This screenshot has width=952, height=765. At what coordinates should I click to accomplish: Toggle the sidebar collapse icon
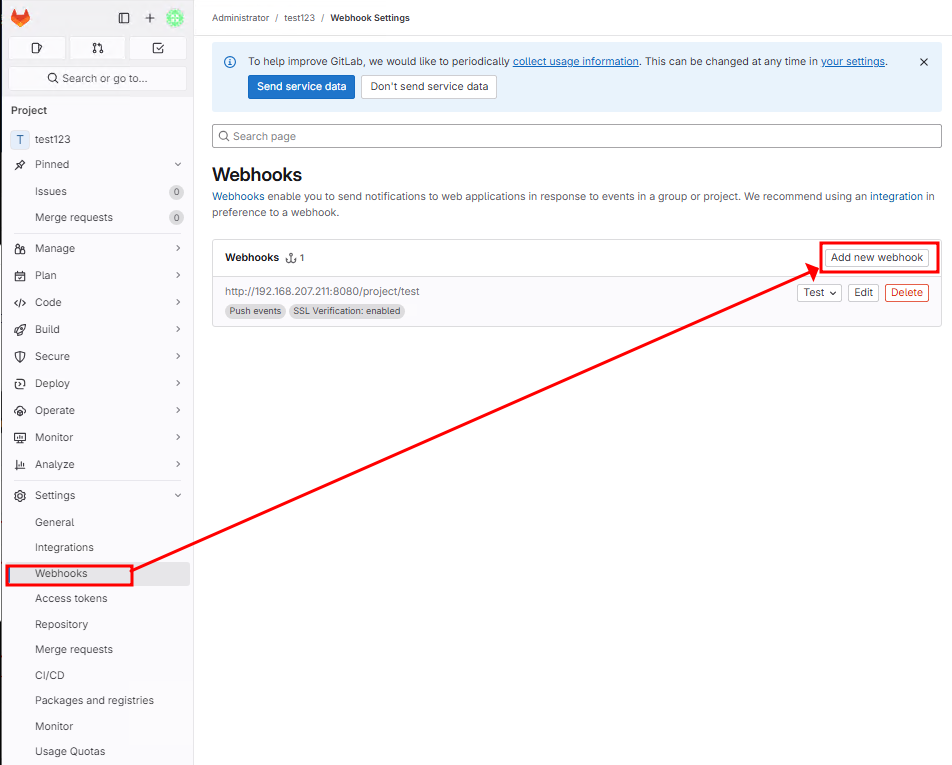point(124,18)
